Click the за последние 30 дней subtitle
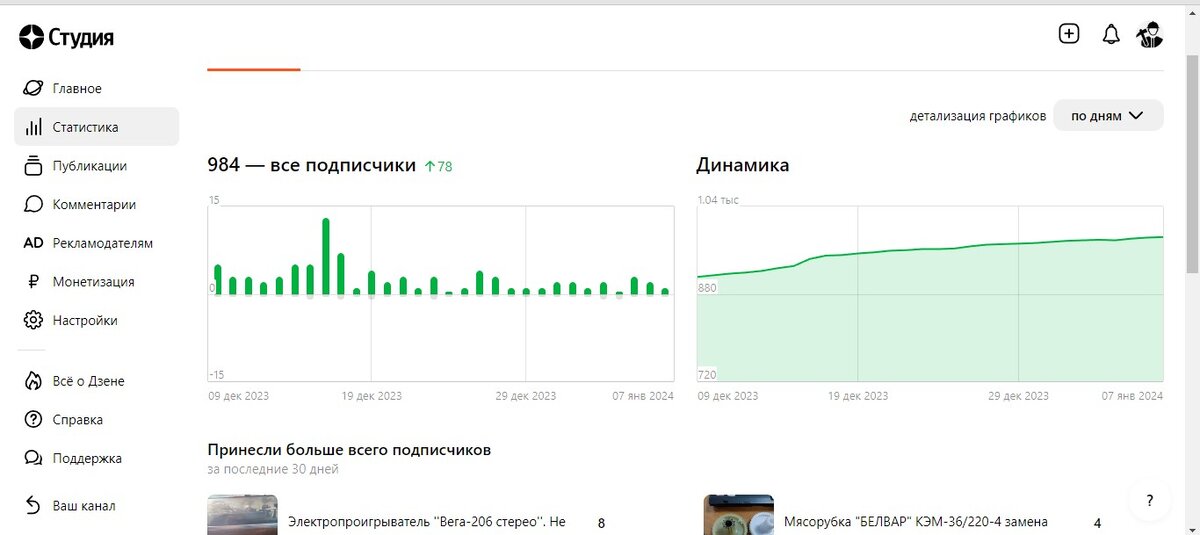1200x535 pixels. (x=273, y=469)
